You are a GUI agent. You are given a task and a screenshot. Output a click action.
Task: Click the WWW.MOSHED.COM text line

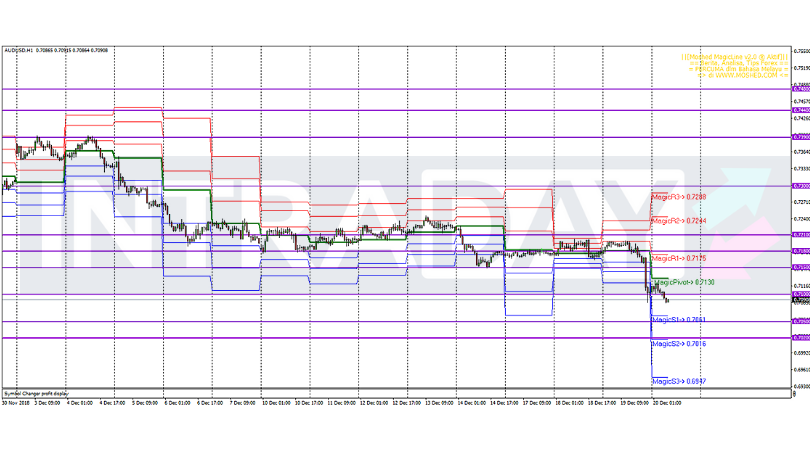coord(742,75)
